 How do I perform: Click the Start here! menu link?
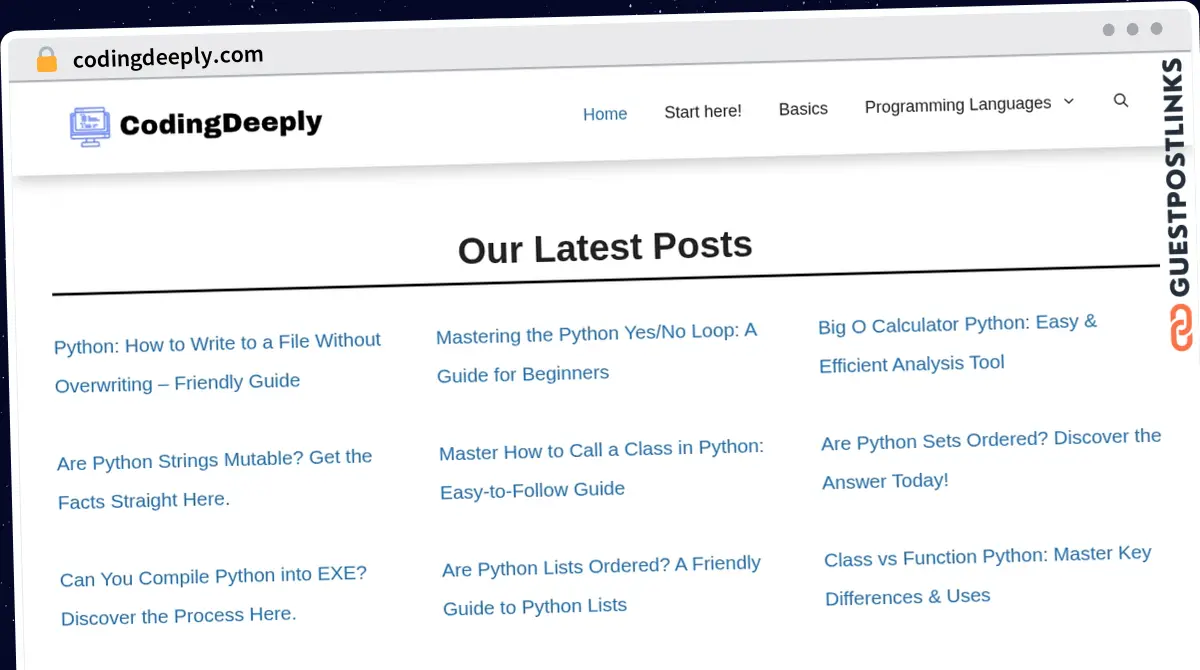(703, 111)
